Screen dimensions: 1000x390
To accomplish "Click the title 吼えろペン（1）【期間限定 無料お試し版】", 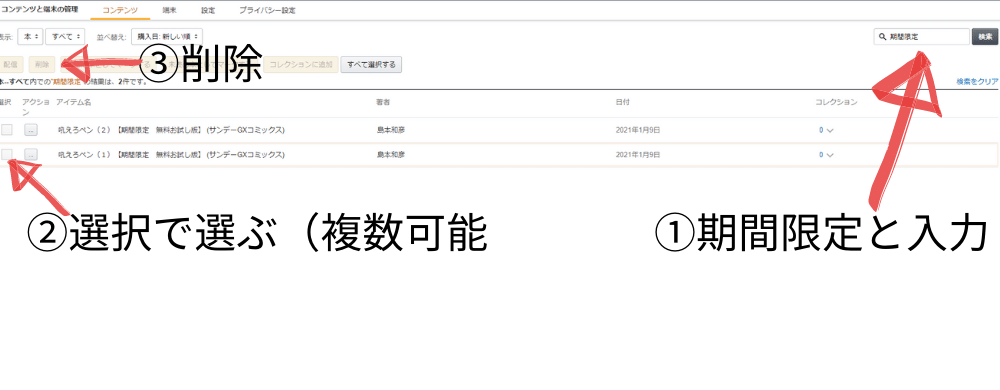I will [171, 154].
